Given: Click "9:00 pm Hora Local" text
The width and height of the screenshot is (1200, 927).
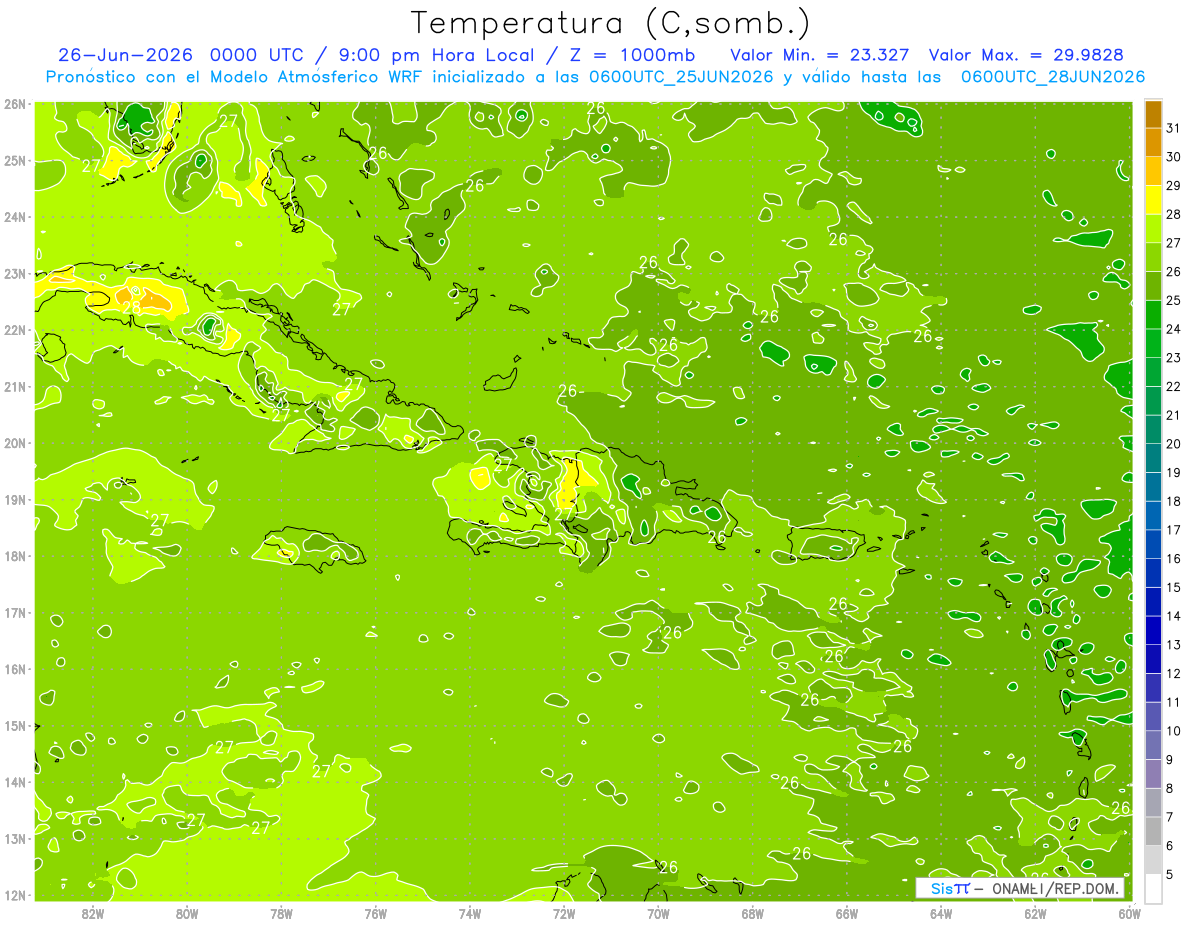Looking at the screenshot, I should tap(438, 55).
